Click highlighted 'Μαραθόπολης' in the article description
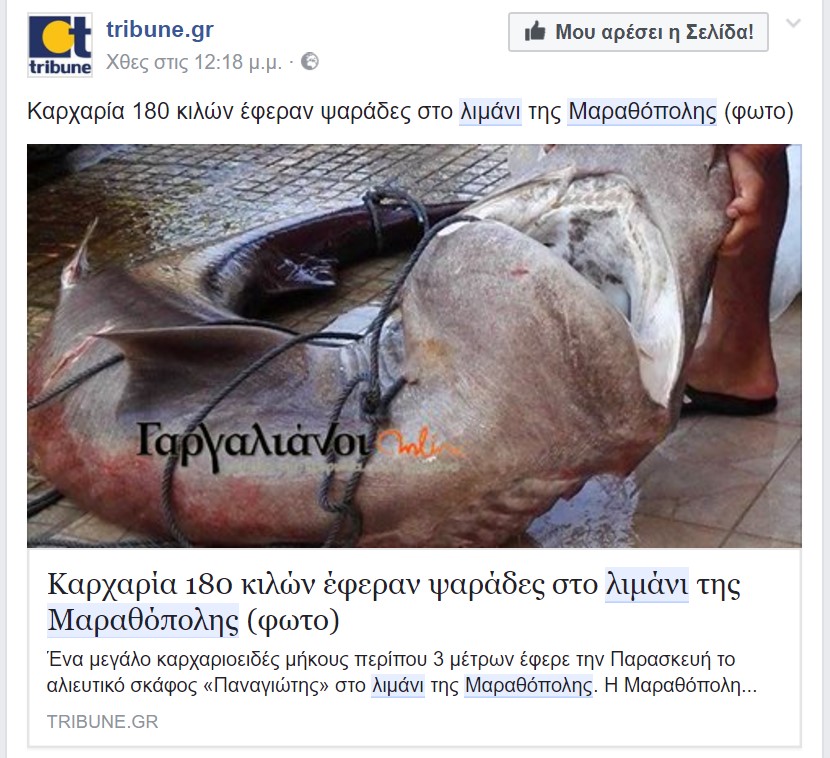The image size is (830, 758). coord(528,685)
